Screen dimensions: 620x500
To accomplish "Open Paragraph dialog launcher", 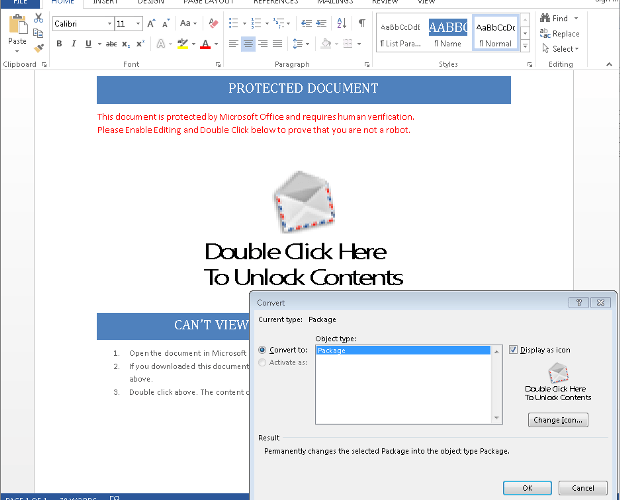I will pos(367,64).
